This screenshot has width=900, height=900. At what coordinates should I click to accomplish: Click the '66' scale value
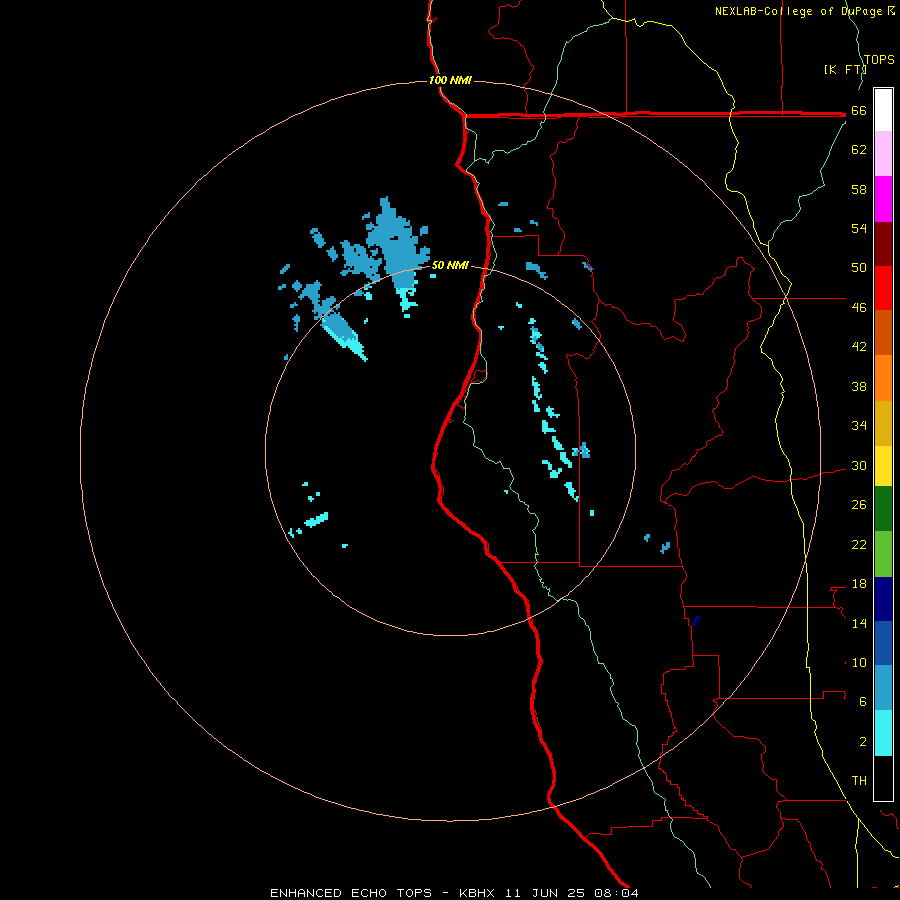click(x=859, y=111)
